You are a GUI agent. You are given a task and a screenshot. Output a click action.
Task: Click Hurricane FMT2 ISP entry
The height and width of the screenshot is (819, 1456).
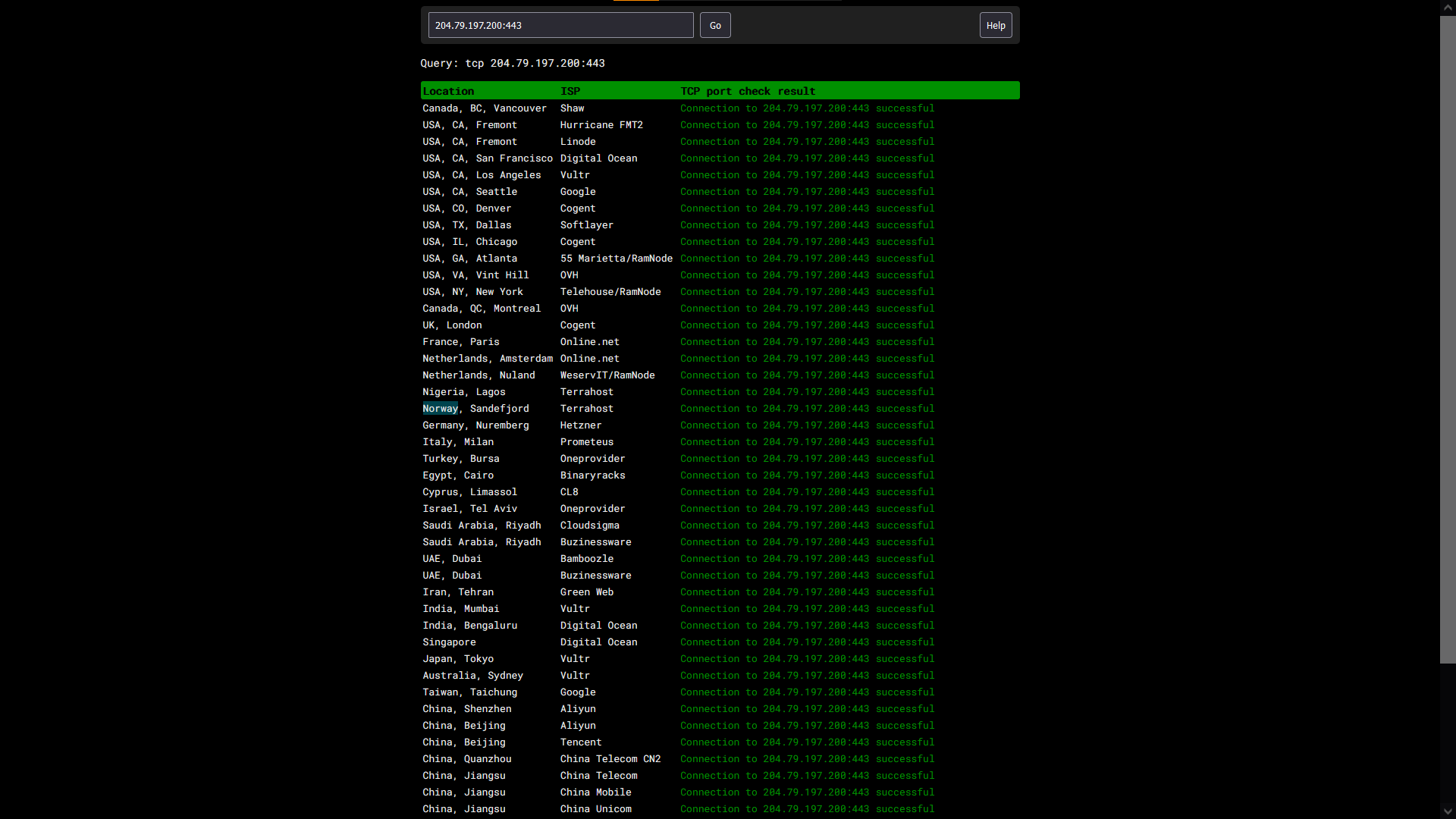[601, 125]
